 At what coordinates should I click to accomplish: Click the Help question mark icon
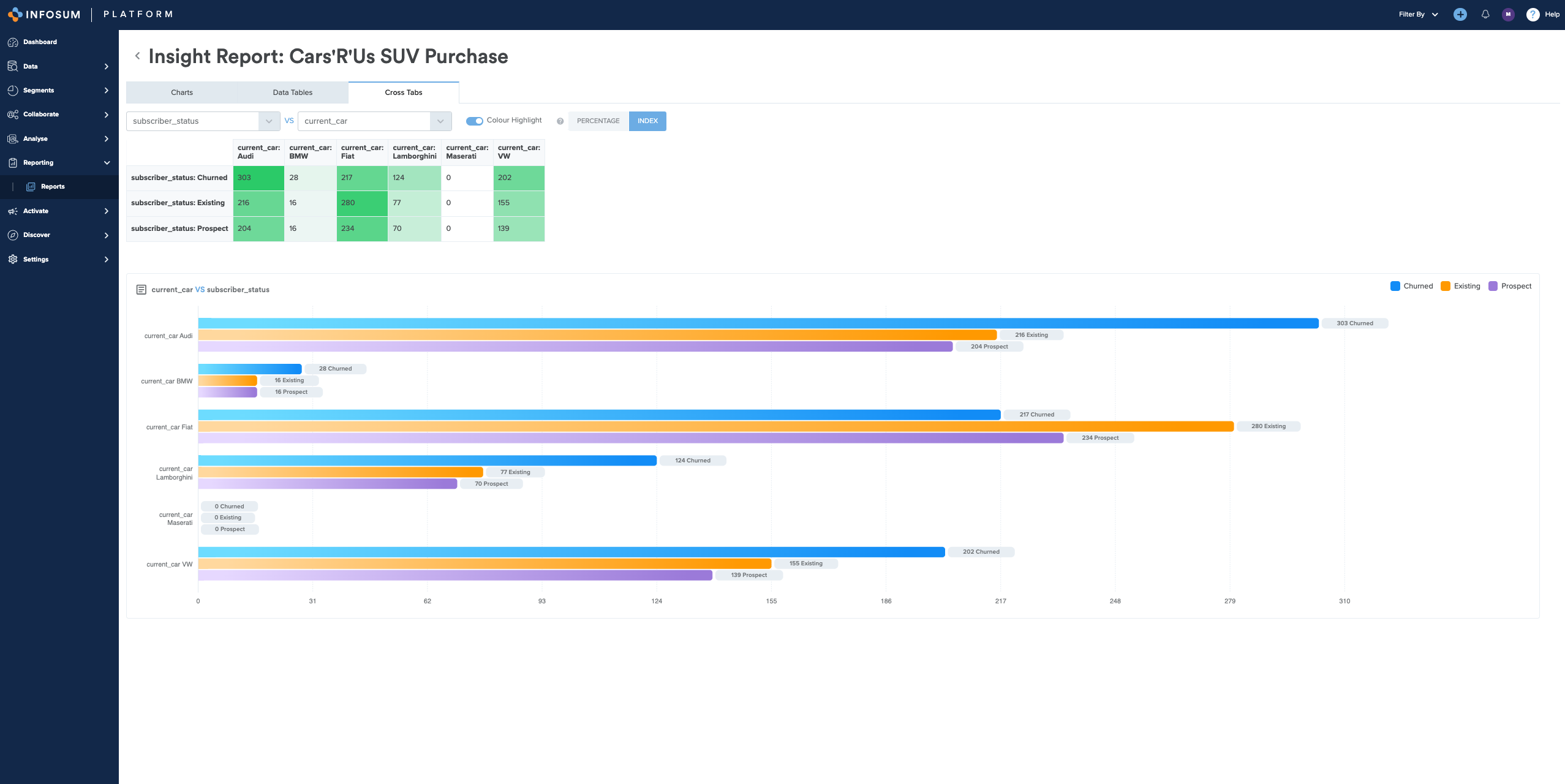click(x=1533, y=15)
